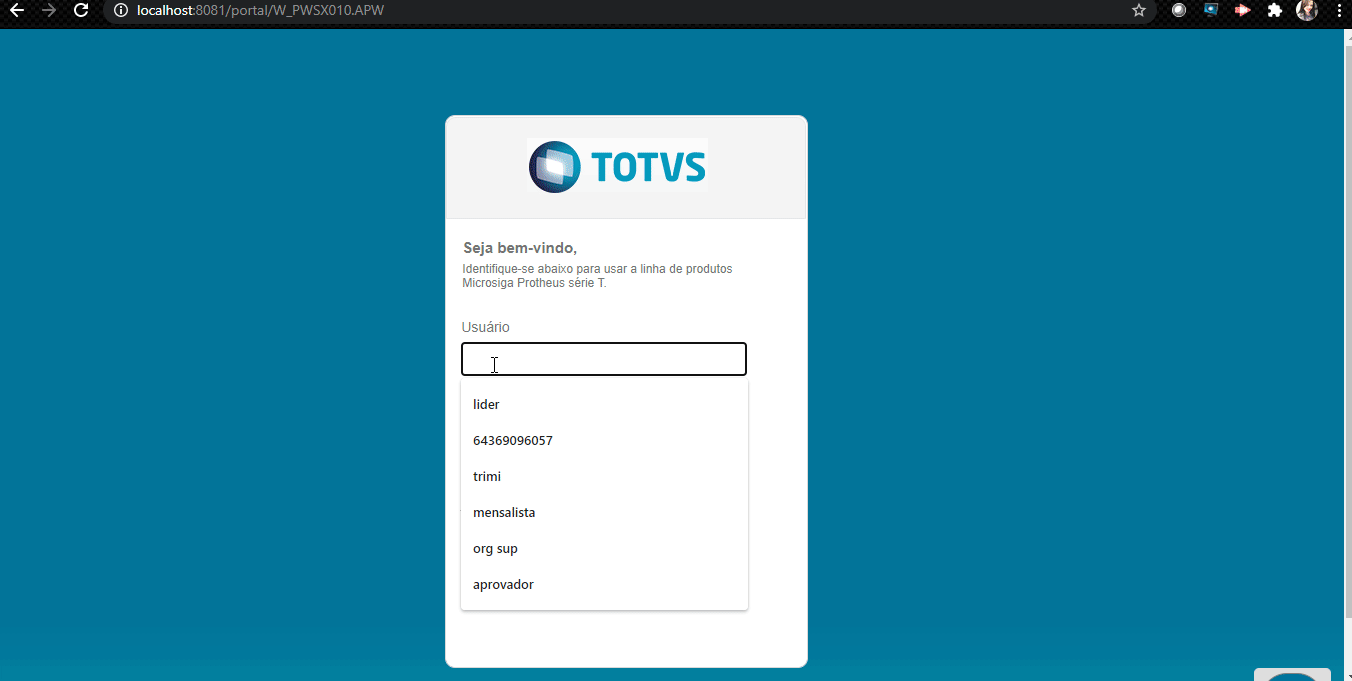This screenshot has width=1352, height=681.
Task: Click the TOTVS logo
Action: (617, 166)
